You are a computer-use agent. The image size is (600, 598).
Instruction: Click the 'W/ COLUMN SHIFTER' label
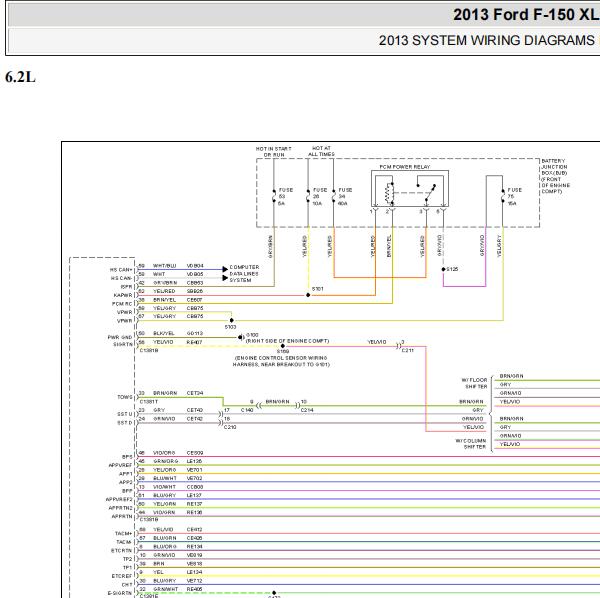(x=470, y=444)
